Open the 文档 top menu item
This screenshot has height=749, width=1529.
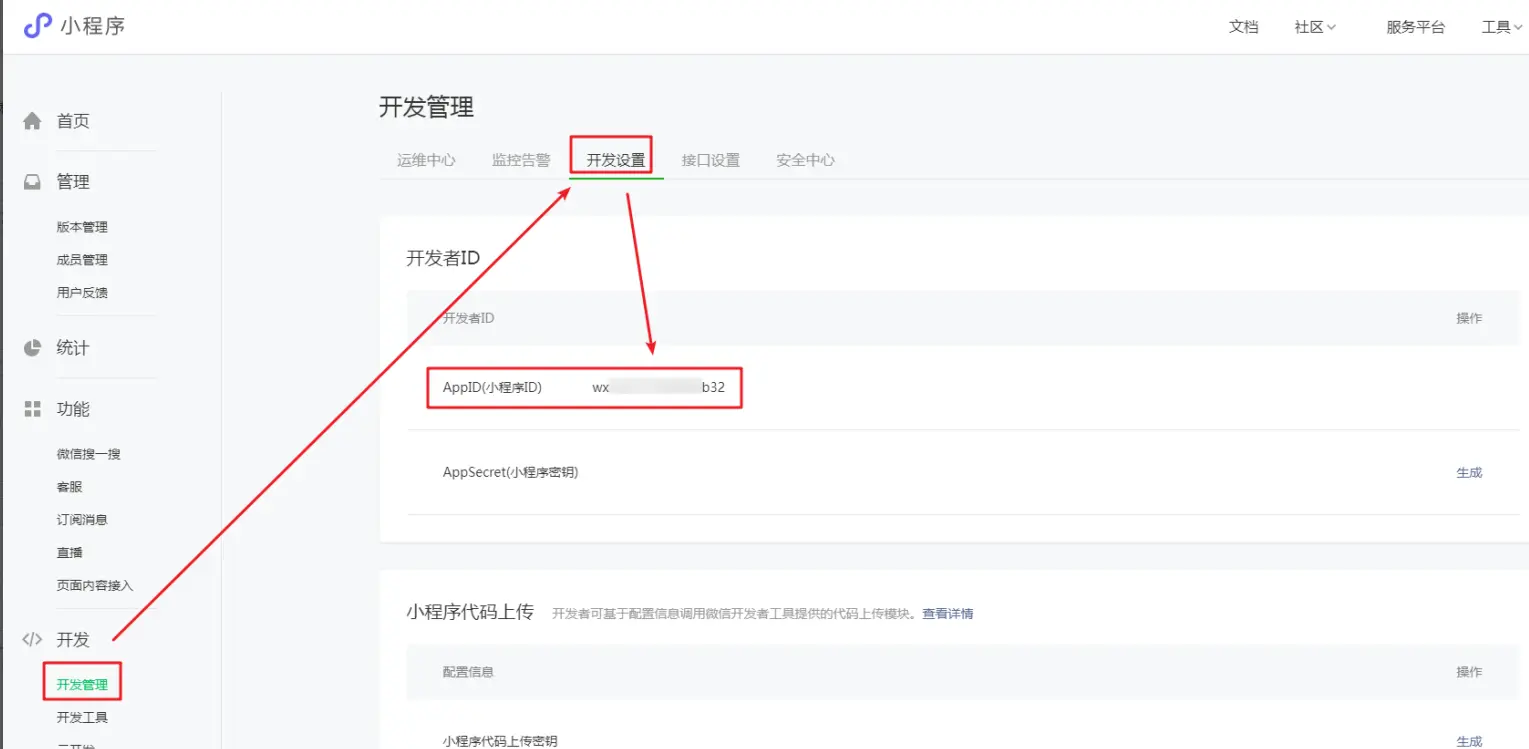(1243, 27)
